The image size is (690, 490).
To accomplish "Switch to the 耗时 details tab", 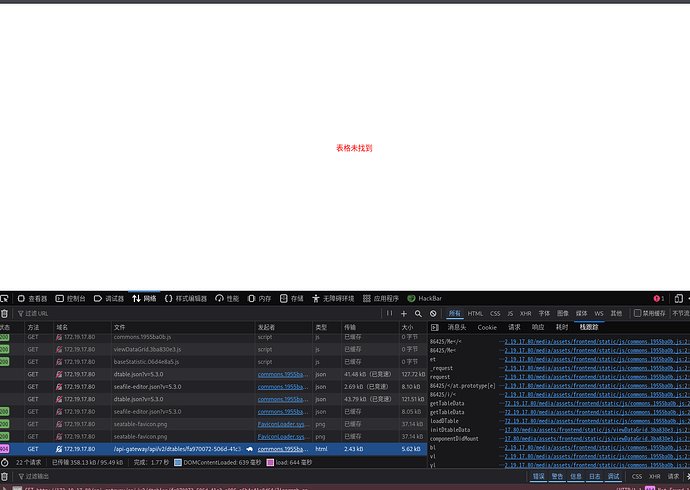I will [562, 327].
